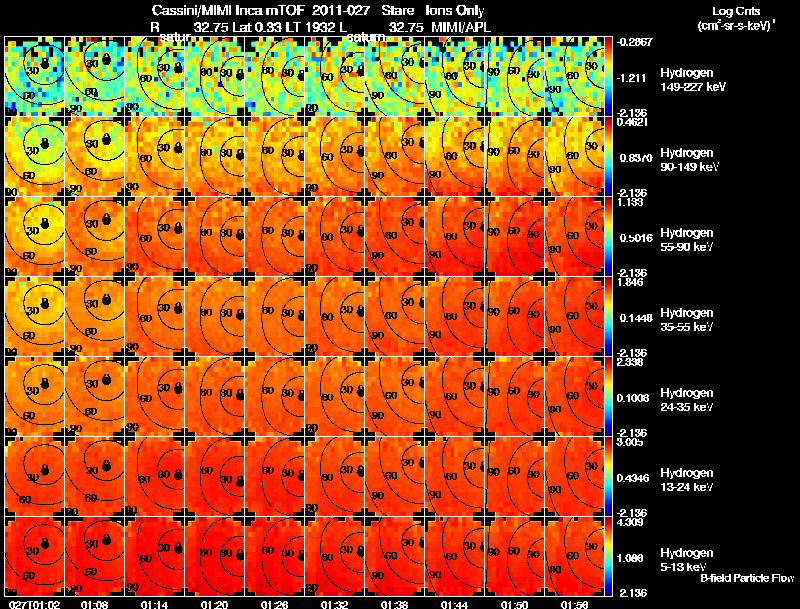Open the 55-90 keV image at 01:50
The height and width of the screenshot is (609, 800).
pos(514,236)
